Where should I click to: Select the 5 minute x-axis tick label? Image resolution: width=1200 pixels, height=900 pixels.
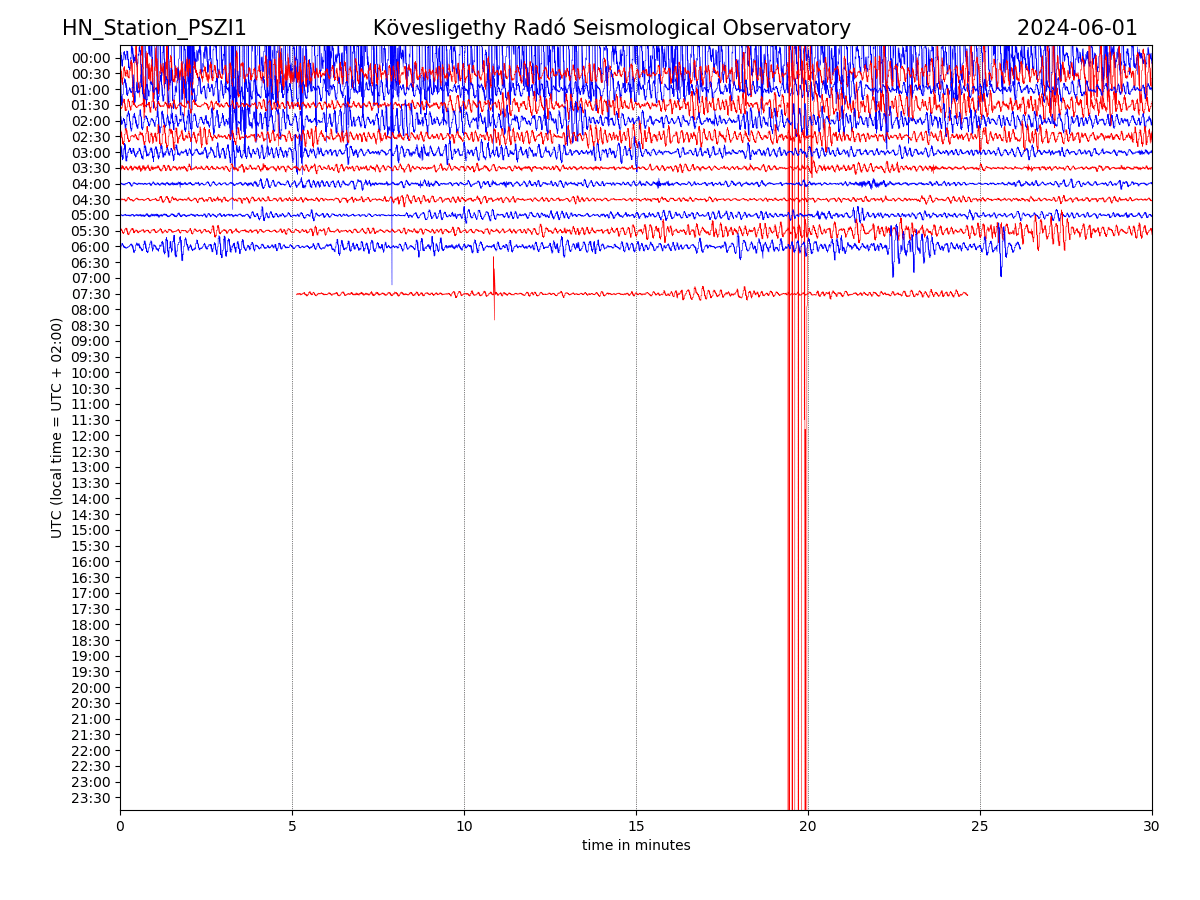[292, 827]
